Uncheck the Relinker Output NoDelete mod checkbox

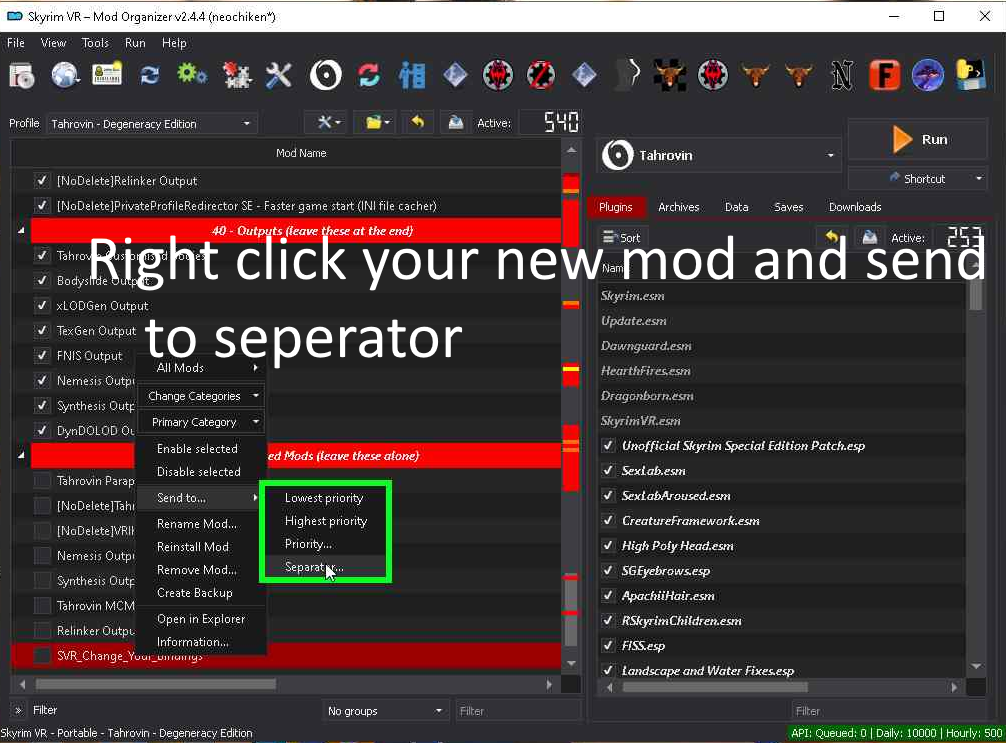(42, 180)
